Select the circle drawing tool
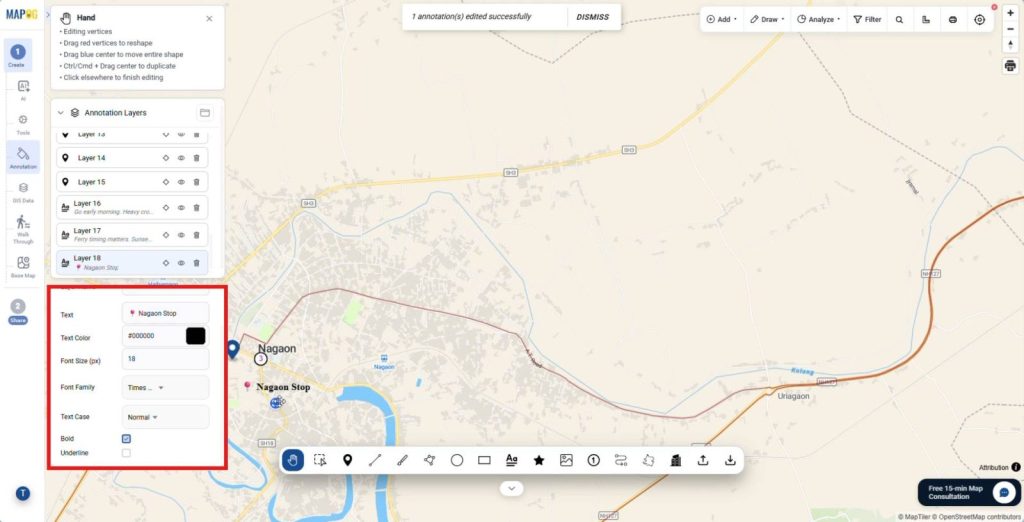The height and width of the screenshot is (522, 1024). [x=456, y=461]
